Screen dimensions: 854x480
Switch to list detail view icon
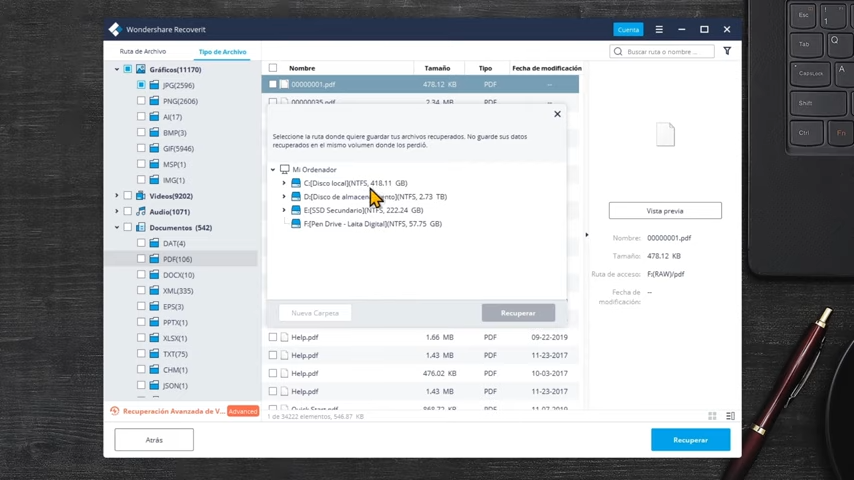730,416
